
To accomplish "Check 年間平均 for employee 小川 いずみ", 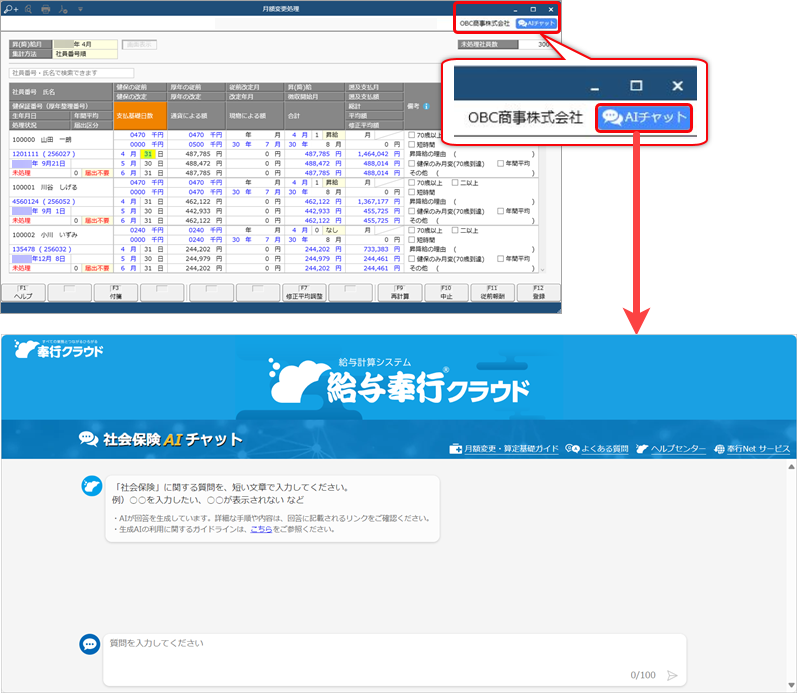I will (x=501, y=259).
